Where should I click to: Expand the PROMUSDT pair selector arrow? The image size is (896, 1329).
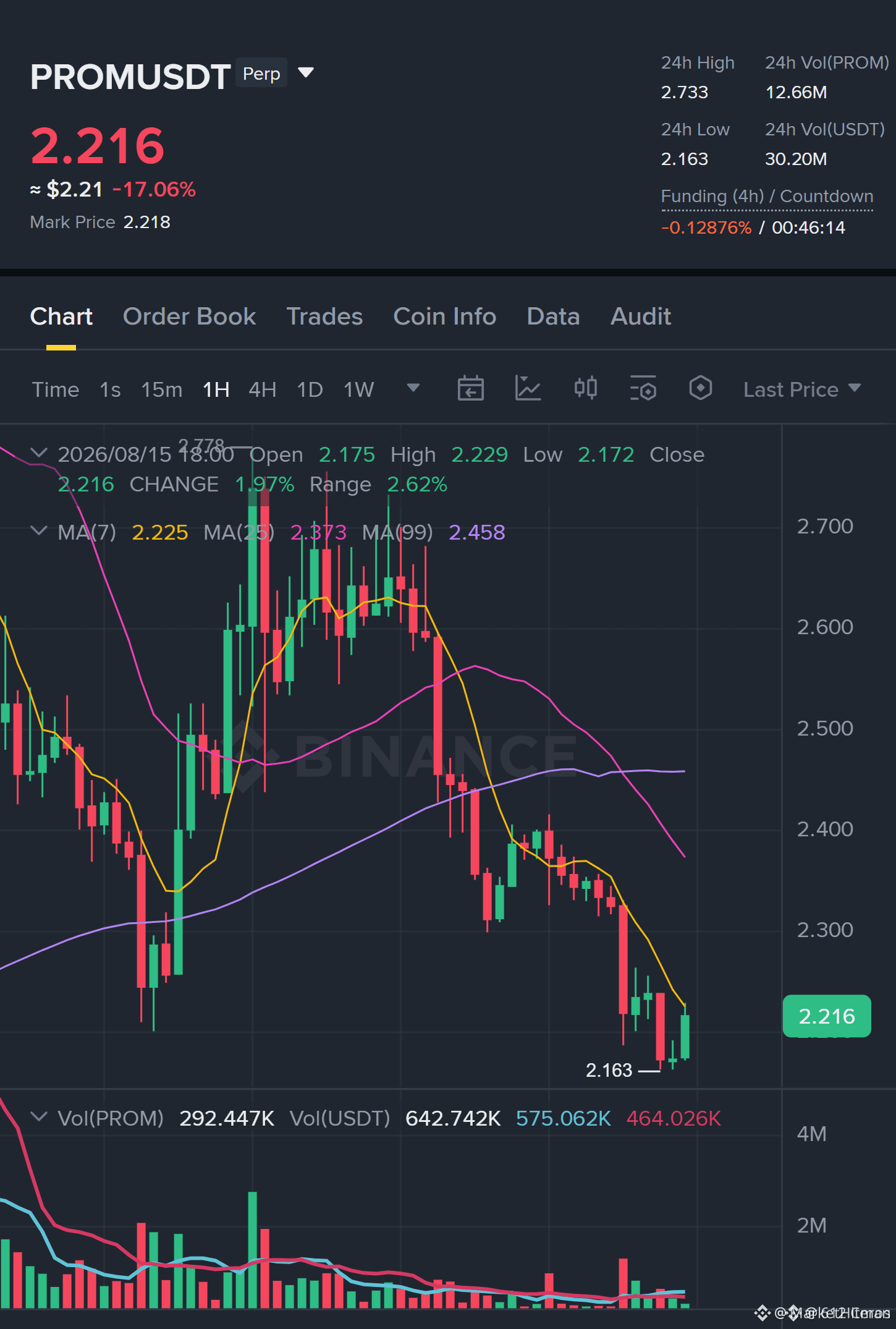[x=306, y=73]
